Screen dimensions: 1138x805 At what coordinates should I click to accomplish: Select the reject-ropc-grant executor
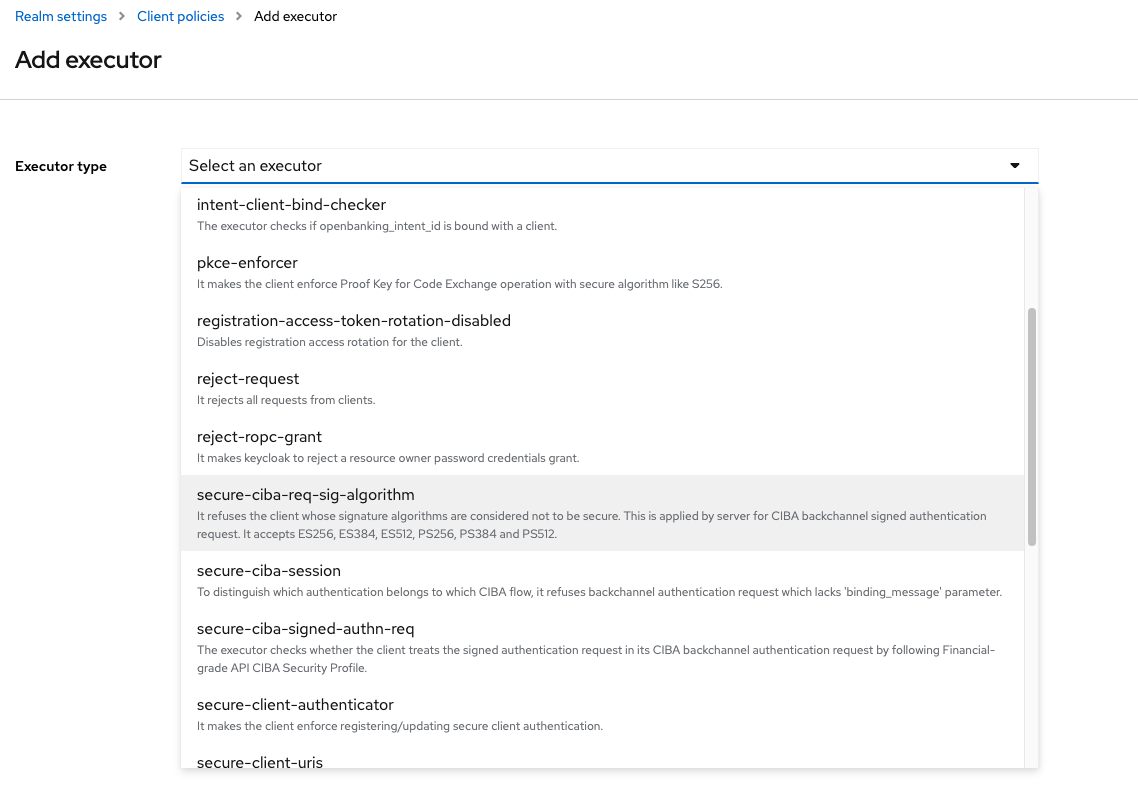pyautogui.click(x=259, y=436)
